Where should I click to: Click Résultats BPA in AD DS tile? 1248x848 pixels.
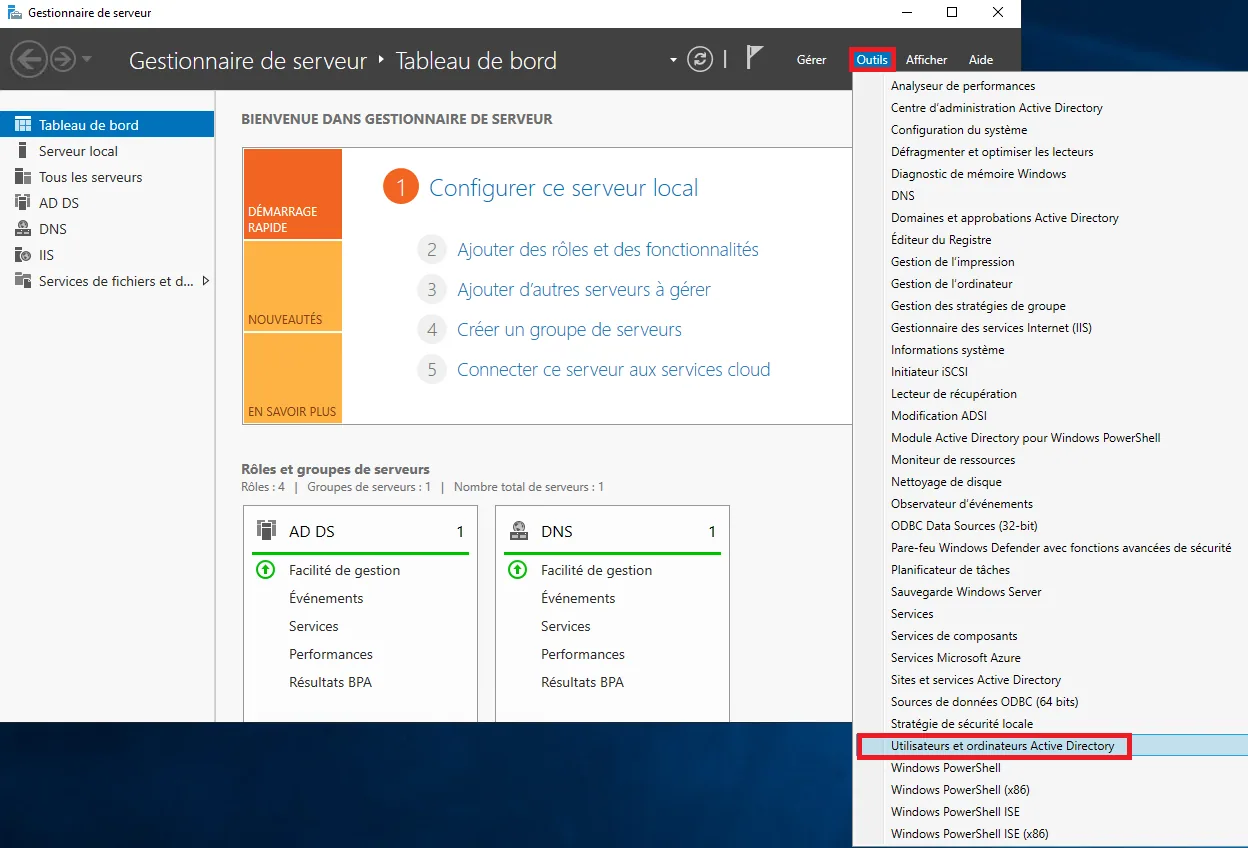coord(330,682)
